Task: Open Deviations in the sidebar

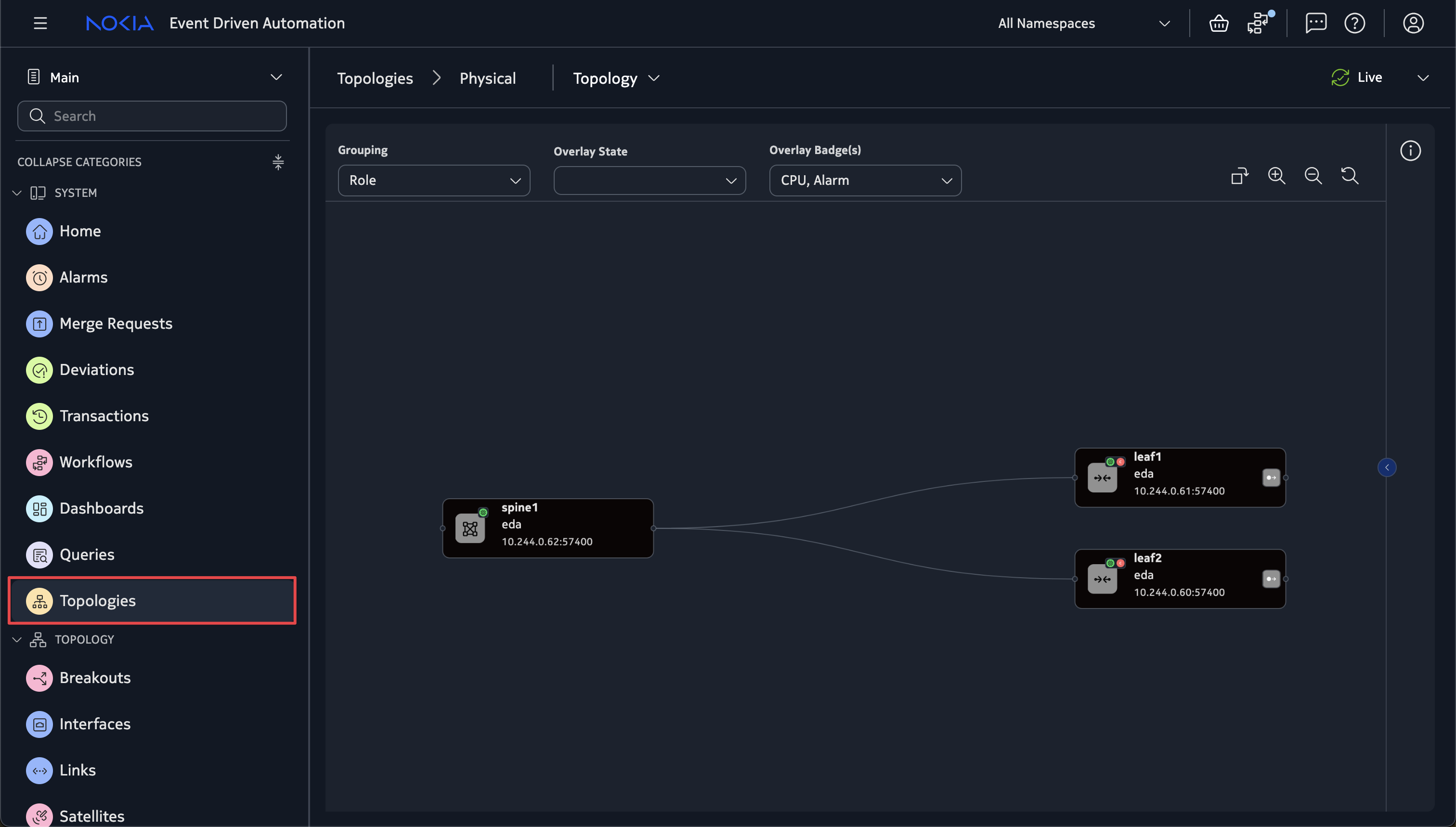Action: (151, 370)
